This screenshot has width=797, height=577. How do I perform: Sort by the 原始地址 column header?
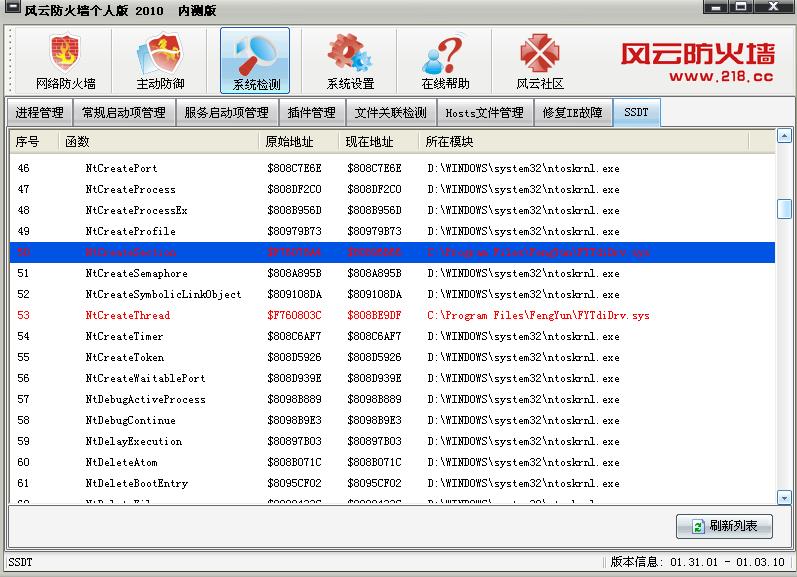tap(299, 141)
